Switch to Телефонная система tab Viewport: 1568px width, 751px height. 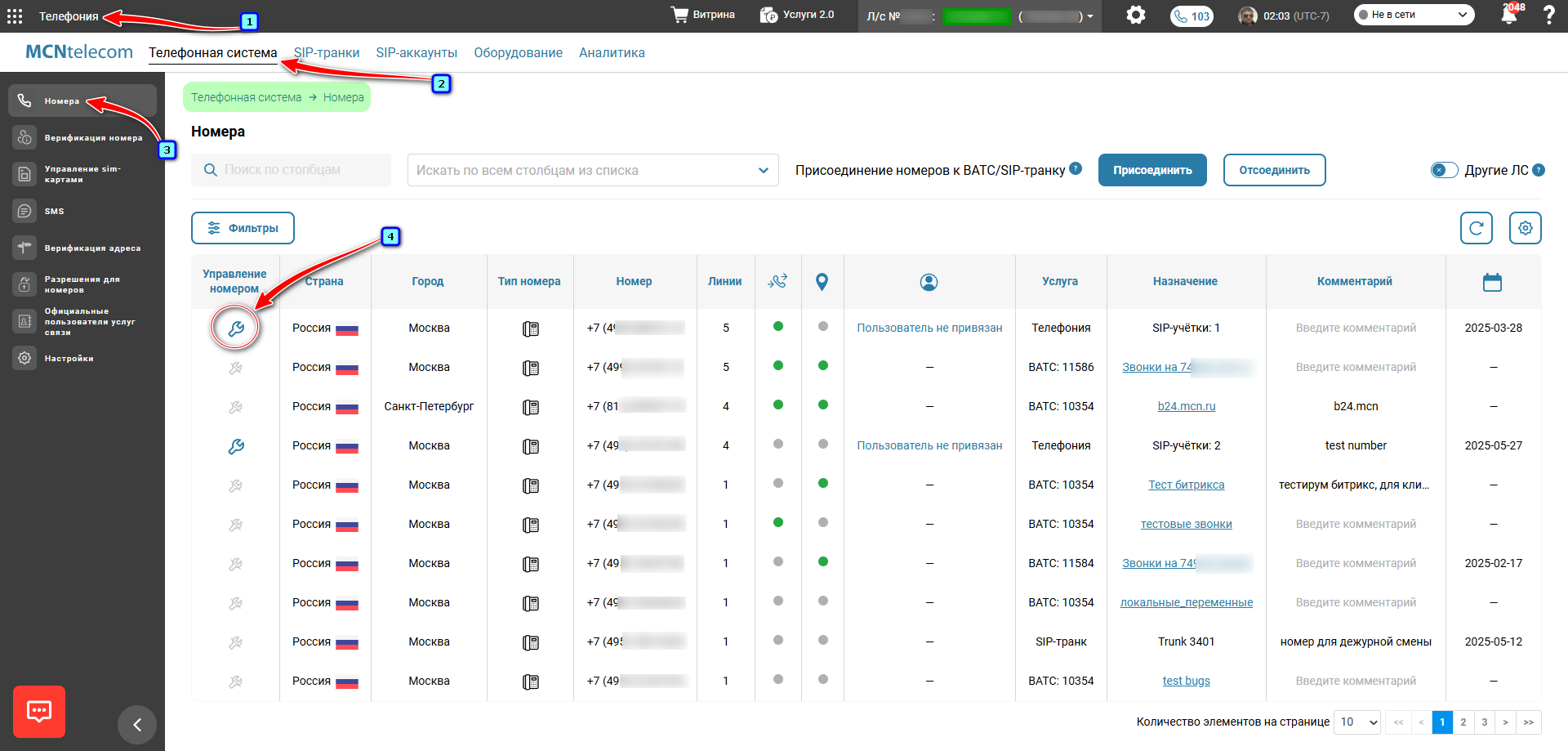click(212, 53)
